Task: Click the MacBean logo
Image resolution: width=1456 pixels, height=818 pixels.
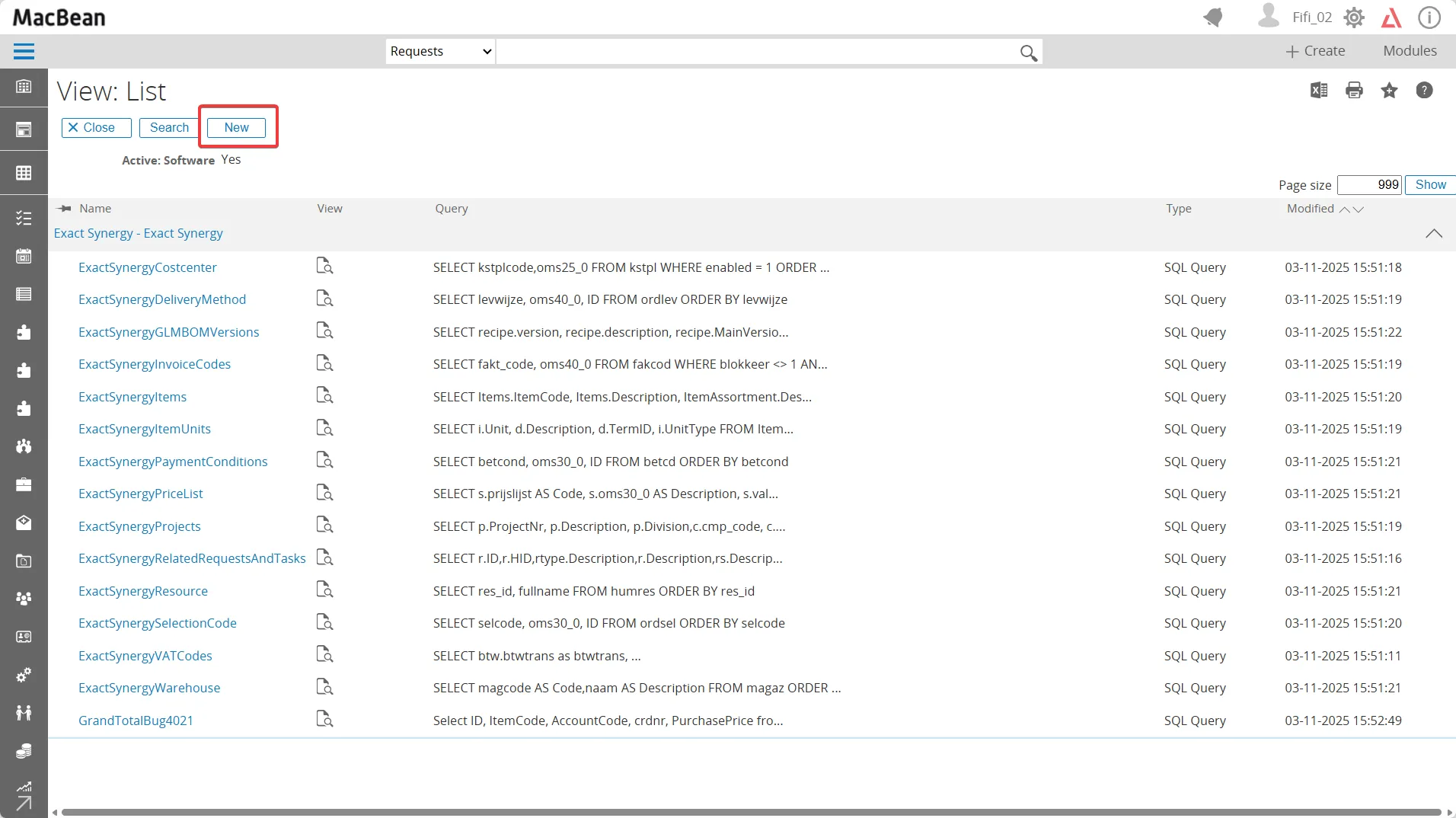Action: [x=59, y=18]
